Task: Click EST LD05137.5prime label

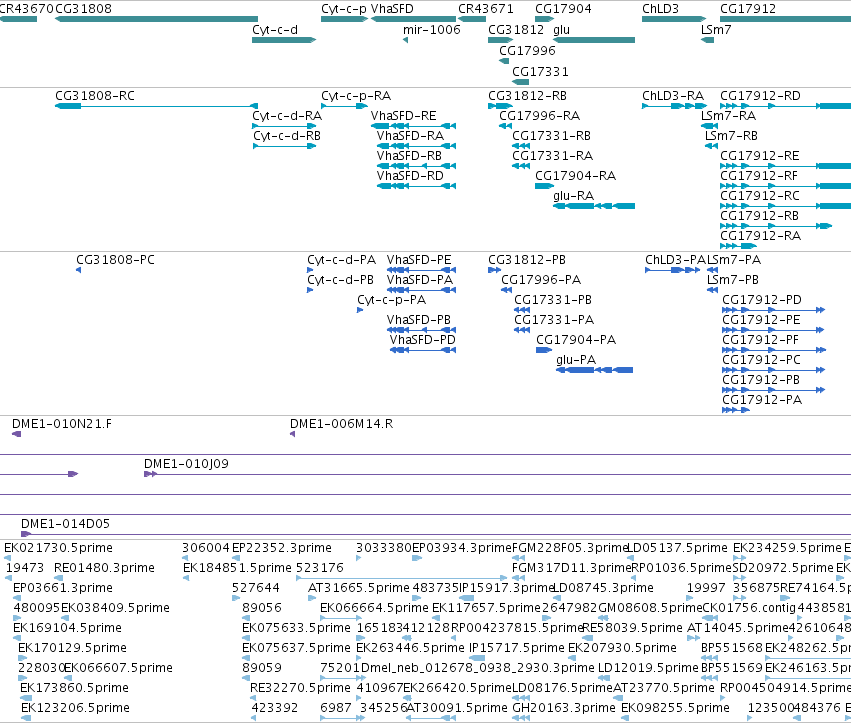Action: (x=677, y=548)
